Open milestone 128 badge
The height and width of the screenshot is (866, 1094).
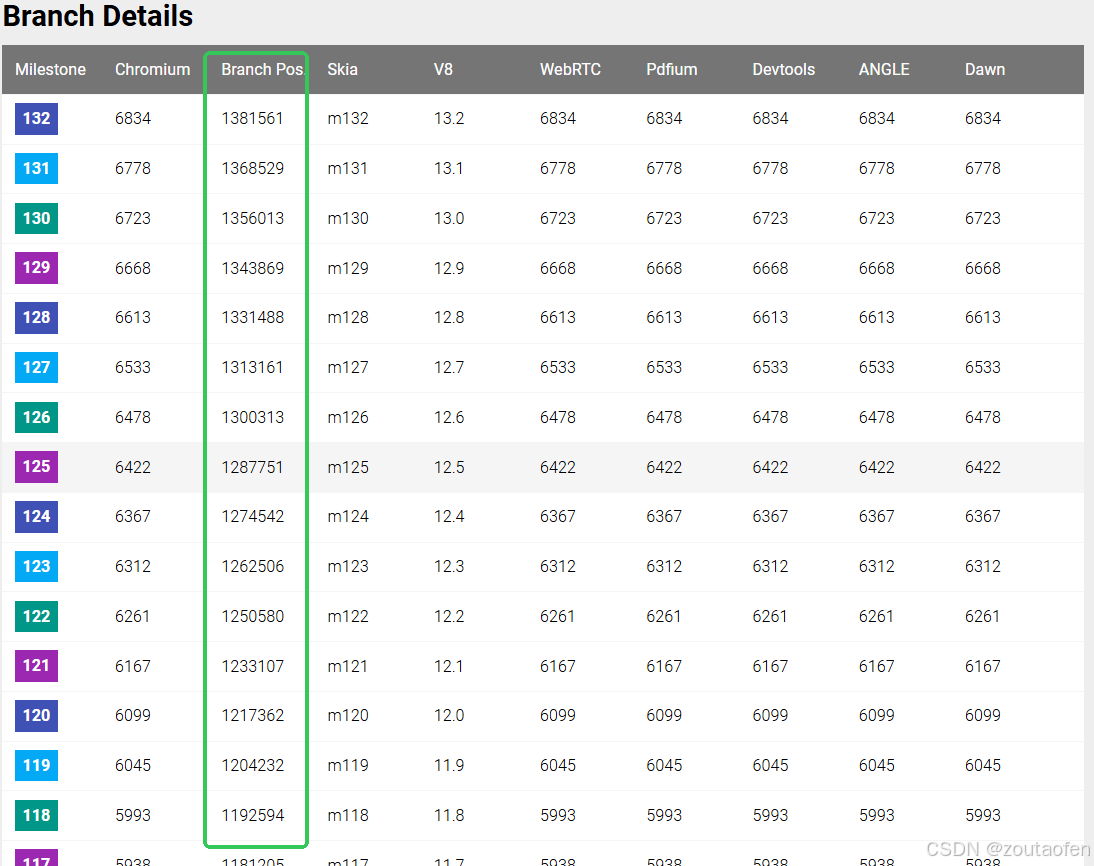[x=36, y=318]
